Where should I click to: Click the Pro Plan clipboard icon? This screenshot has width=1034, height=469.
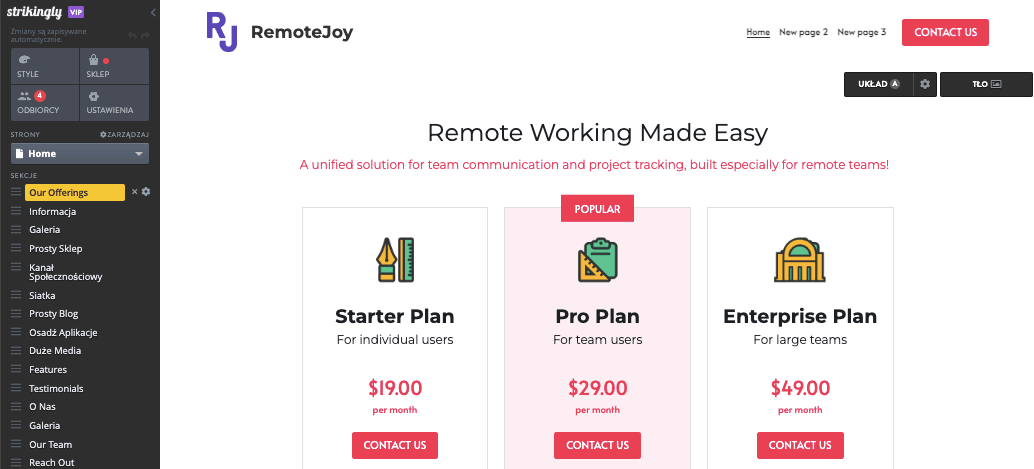click(597, 260)
